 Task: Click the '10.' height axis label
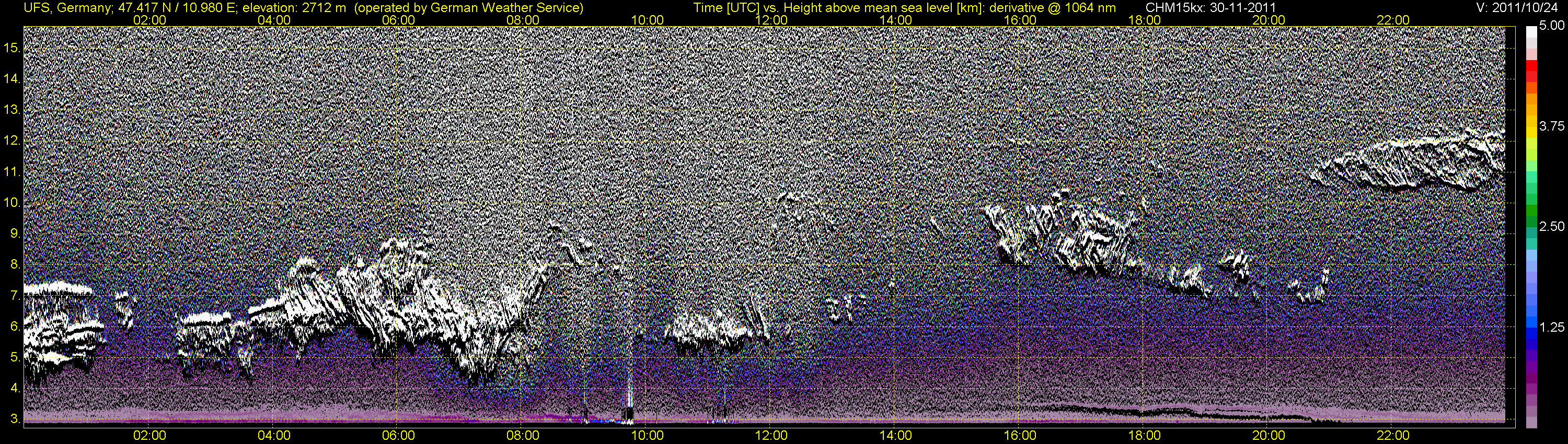(11, 203)
